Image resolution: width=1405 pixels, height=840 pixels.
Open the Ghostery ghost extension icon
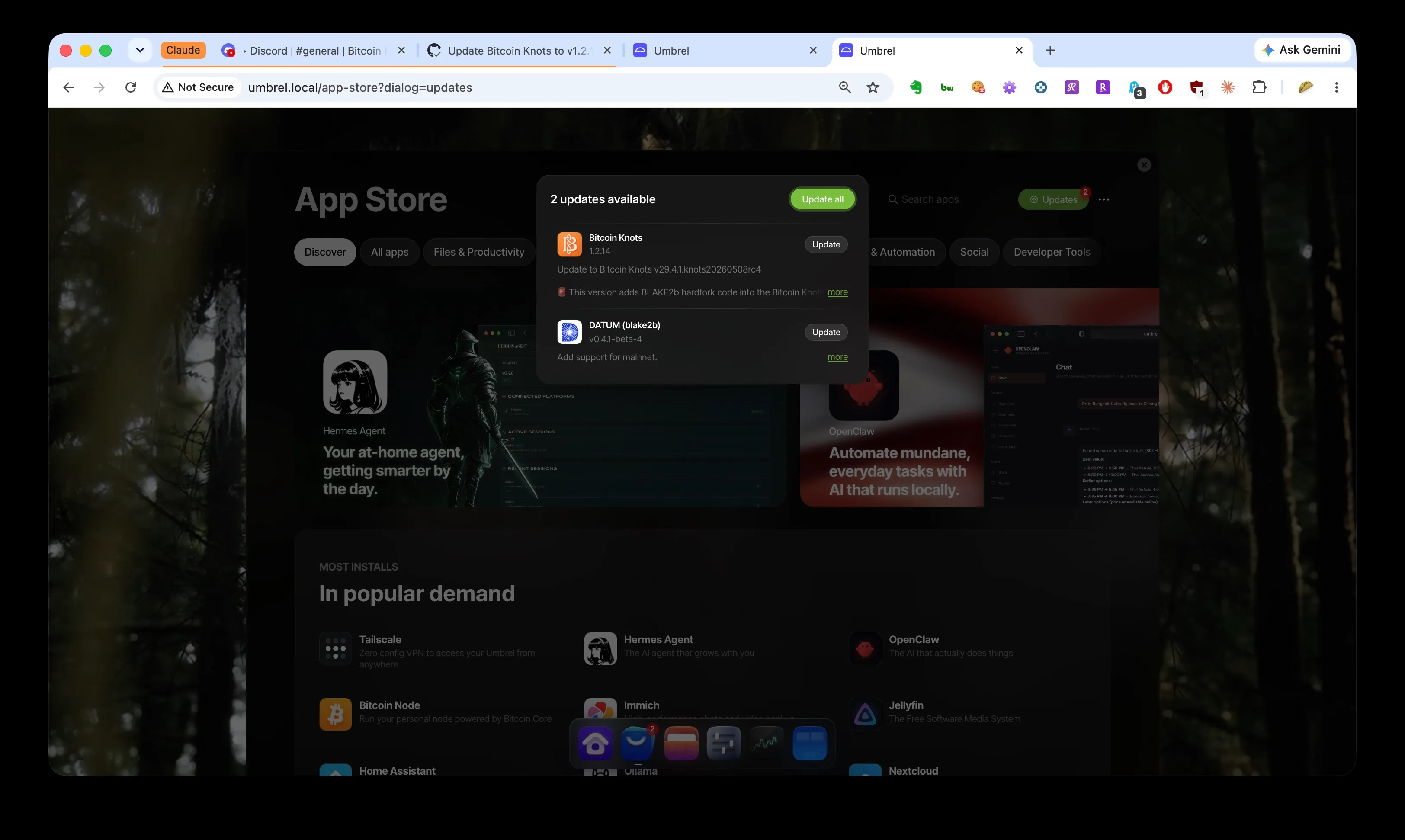pos(1135,88)
